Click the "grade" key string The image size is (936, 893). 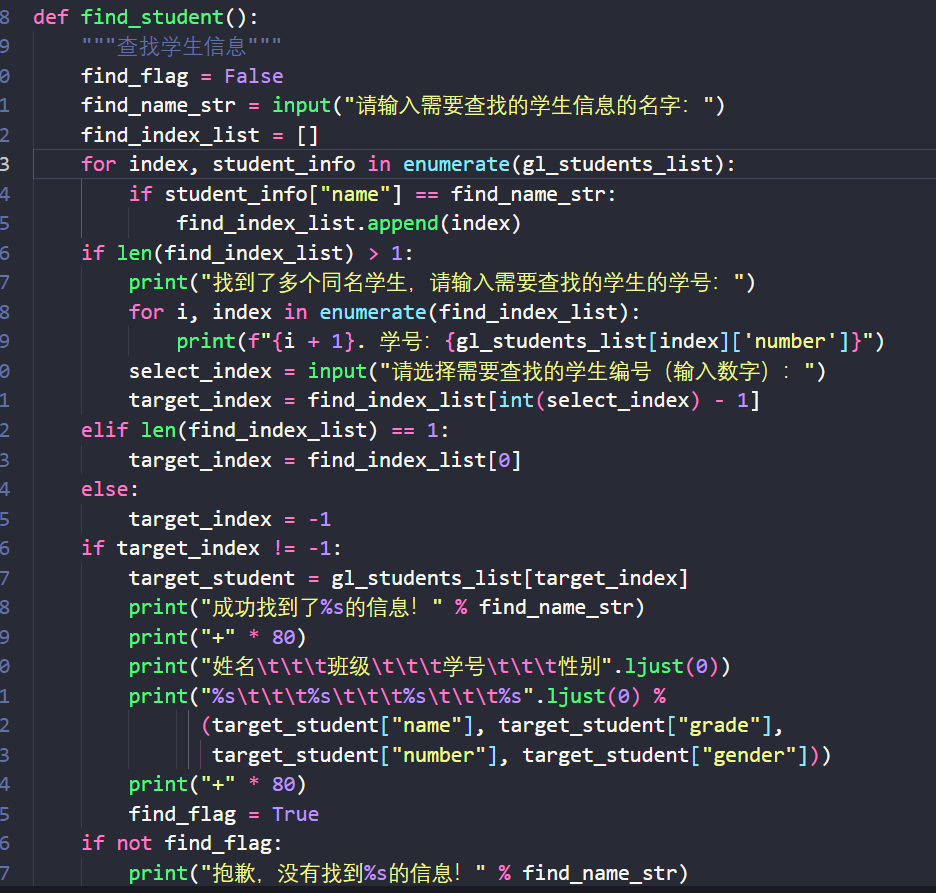[719, 726]
